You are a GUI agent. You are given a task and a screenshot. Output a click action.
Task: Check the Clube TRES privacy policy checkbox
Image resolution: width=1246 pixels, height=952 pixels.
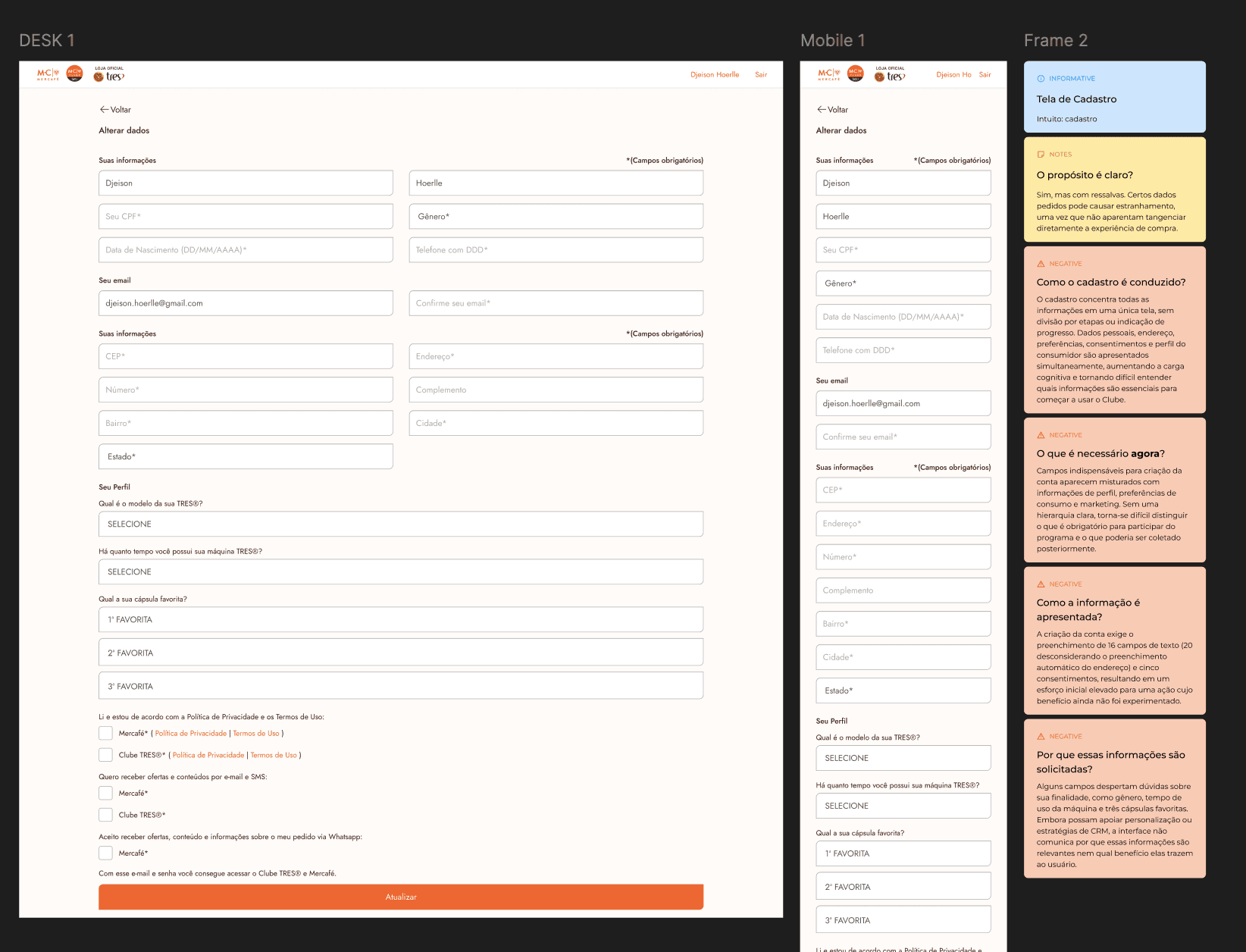click(105, 755)
